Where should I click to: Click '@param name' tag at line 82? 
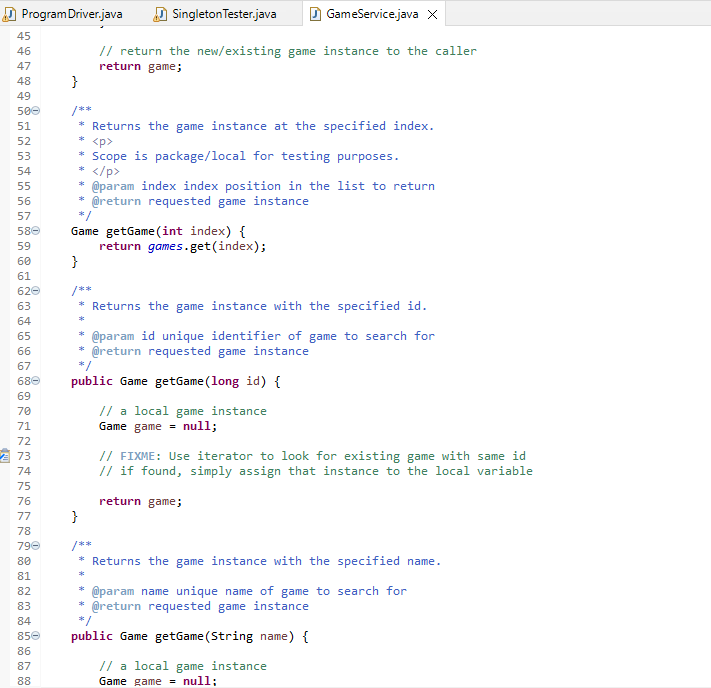tap(130, 591)
